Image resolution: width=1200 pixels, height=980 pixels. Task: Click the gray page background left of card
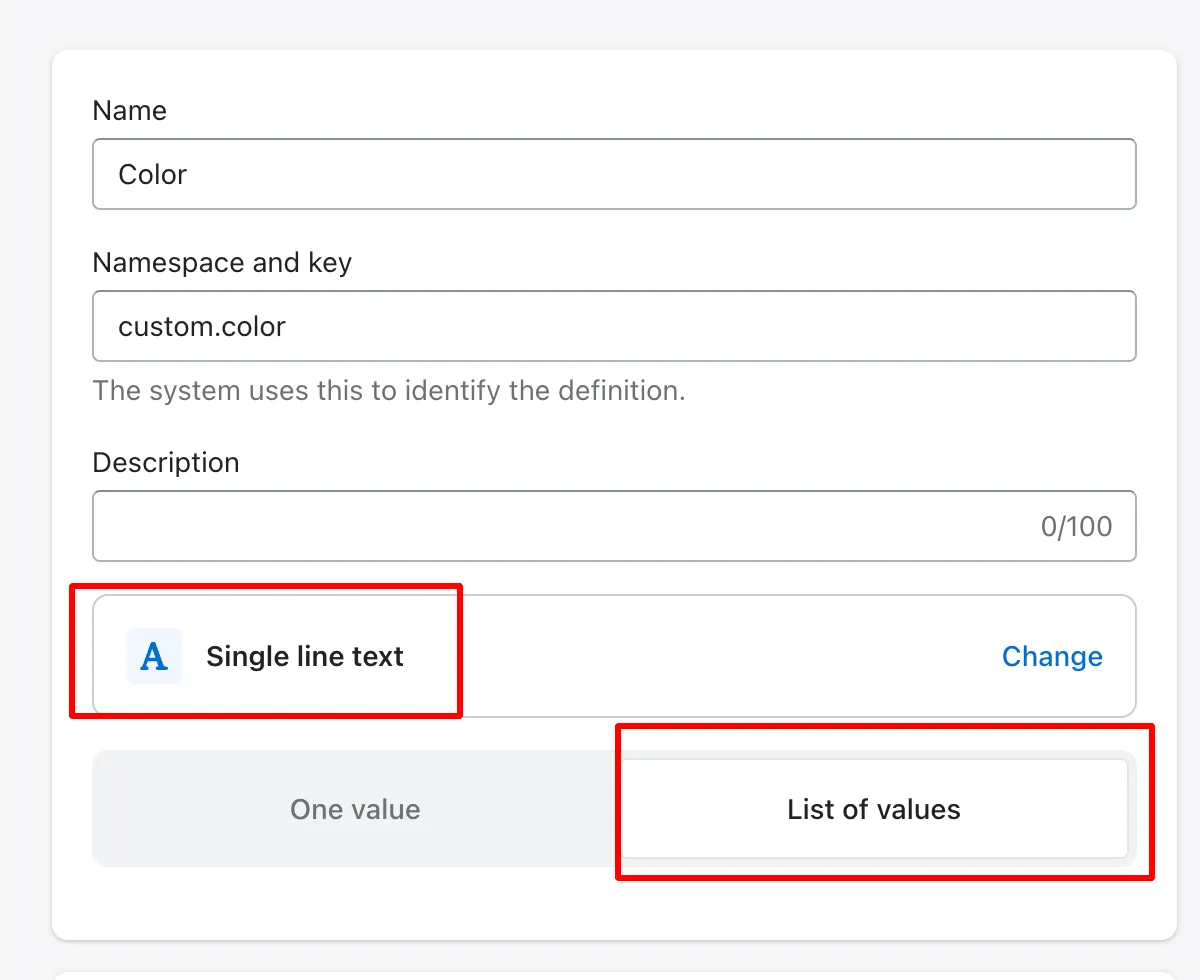click(25, 500)
